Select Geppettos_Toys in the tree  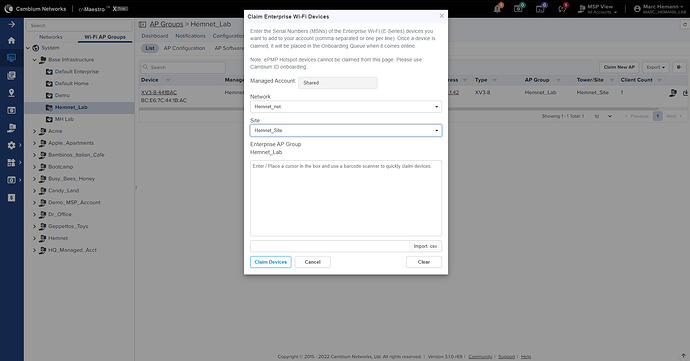coord(68,226)
